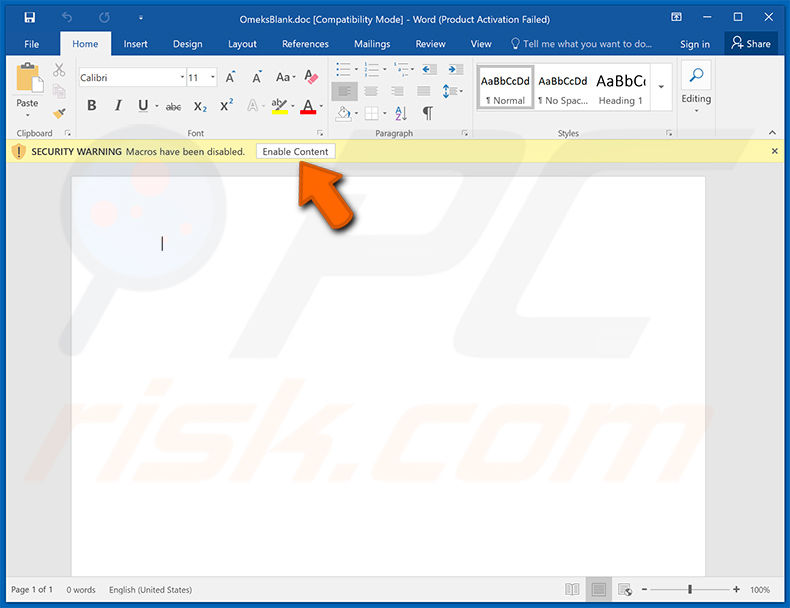This screenshot has width=790, height=608.
Task: Click the Shading paint bucket icon
Action: 344,113
